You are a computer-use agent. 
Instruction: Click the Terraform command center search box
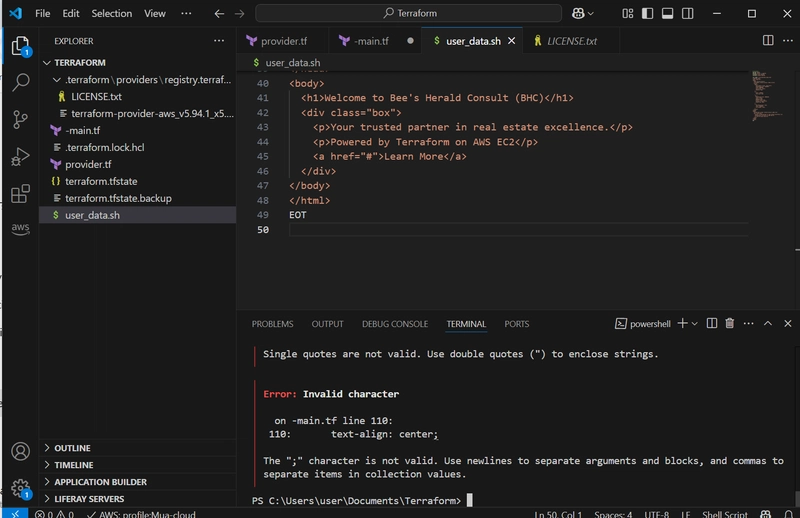[409, 13]
